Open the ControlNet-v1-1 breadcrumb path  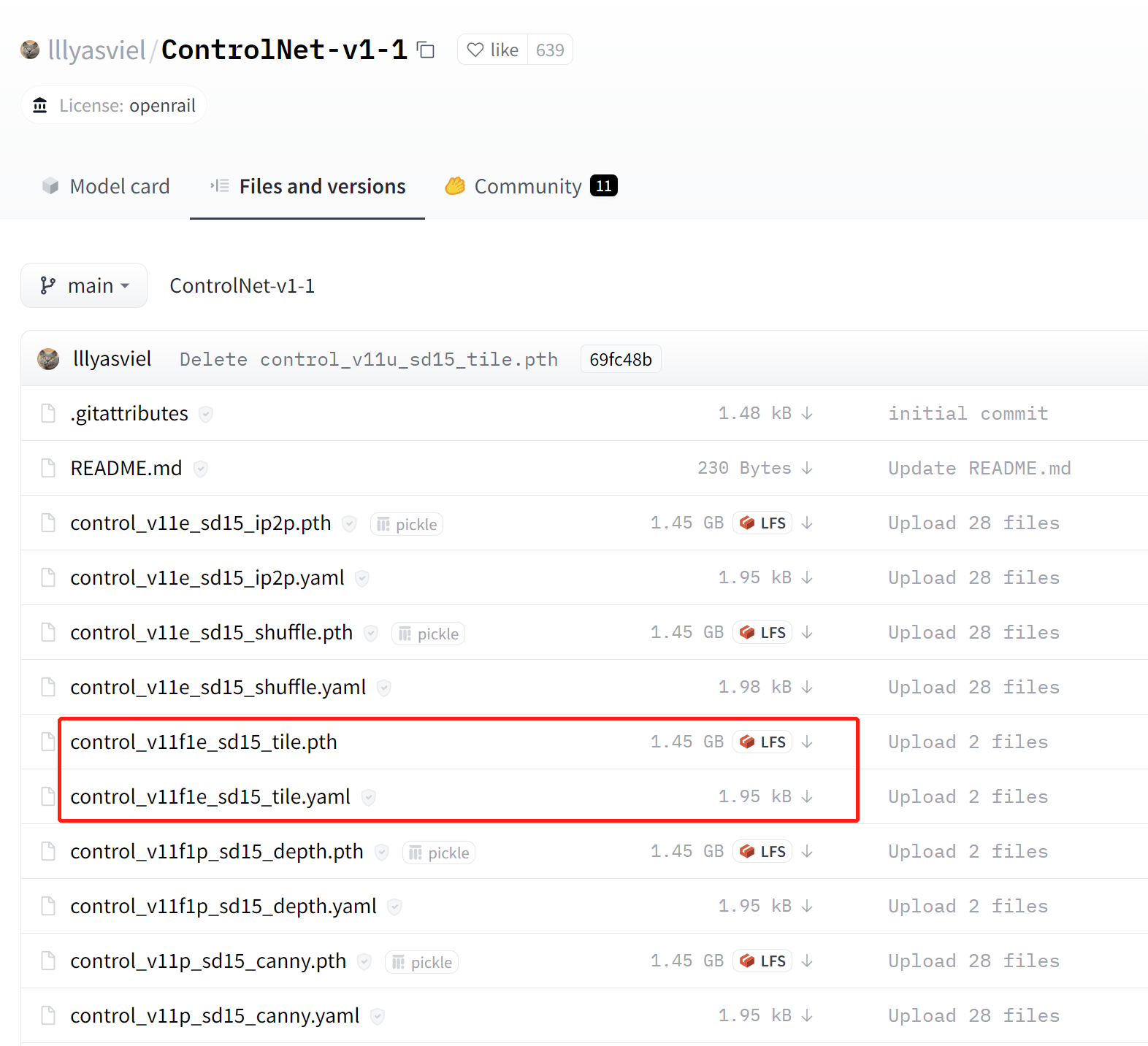click(242, 285)
